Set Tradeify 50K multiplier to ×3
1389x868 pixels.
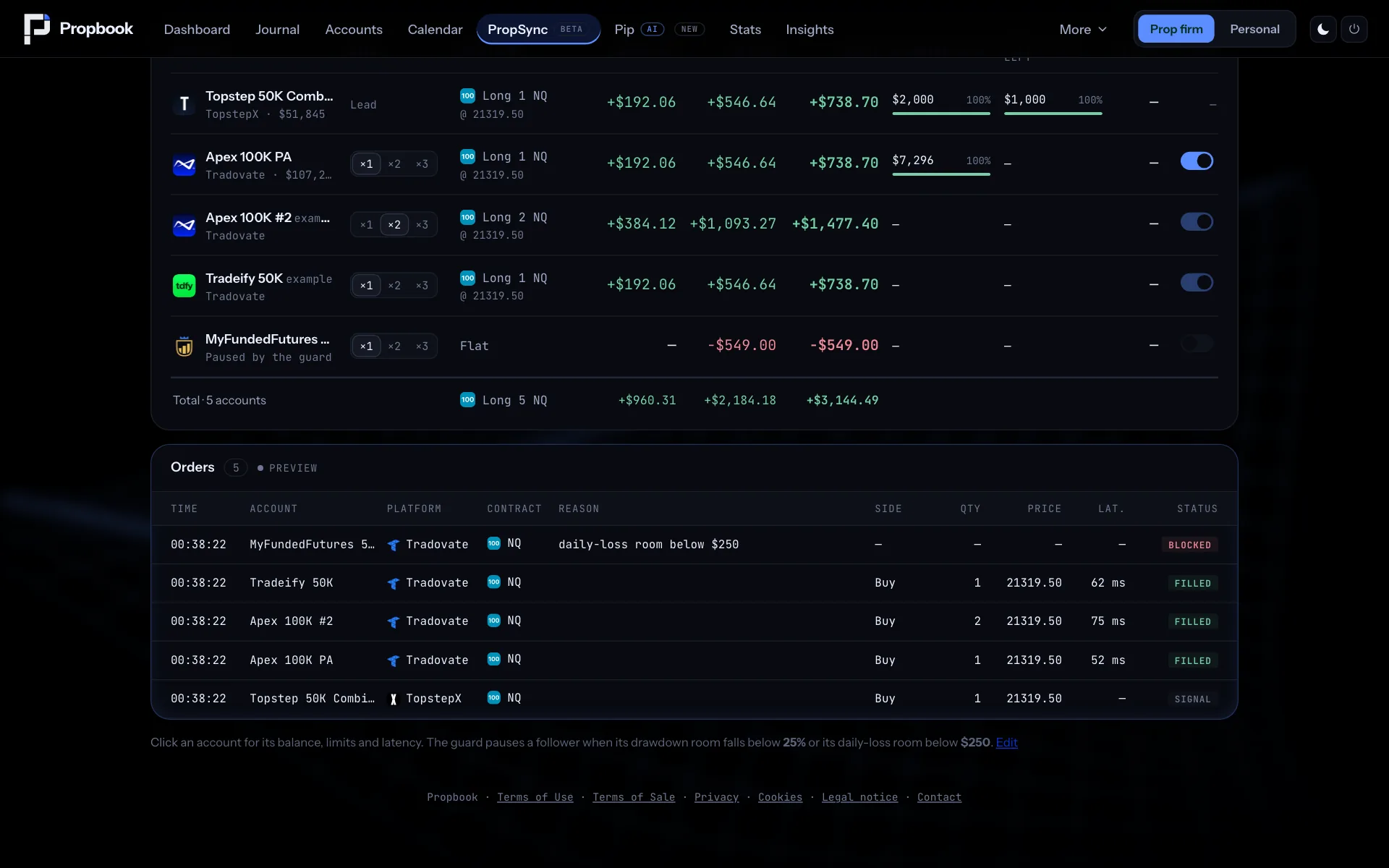[422, 286]
